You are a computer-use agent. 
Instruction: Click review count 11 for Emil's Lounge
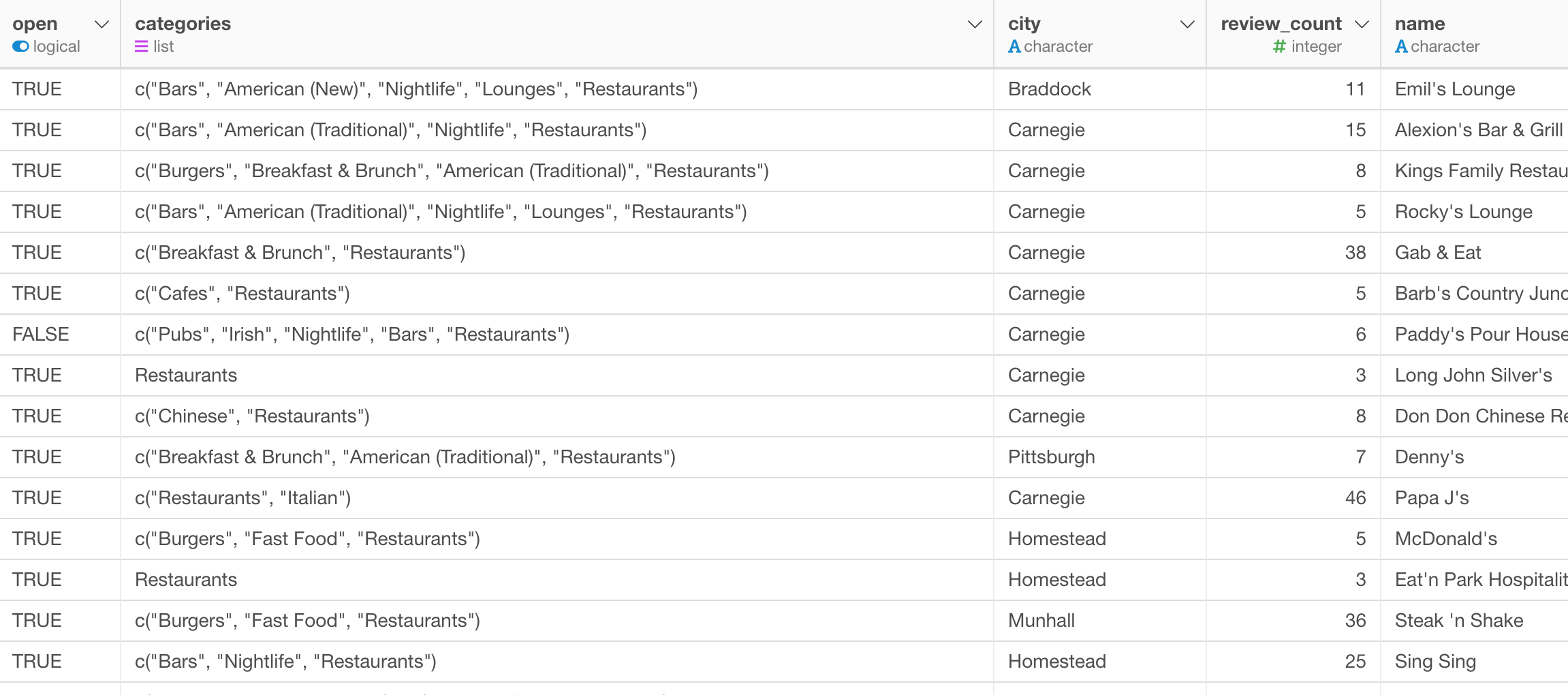point(1293,89)
